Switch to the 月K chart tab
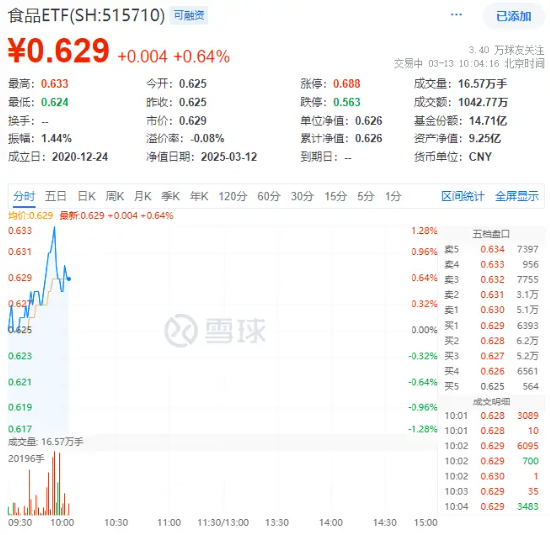 click(142, 196)
